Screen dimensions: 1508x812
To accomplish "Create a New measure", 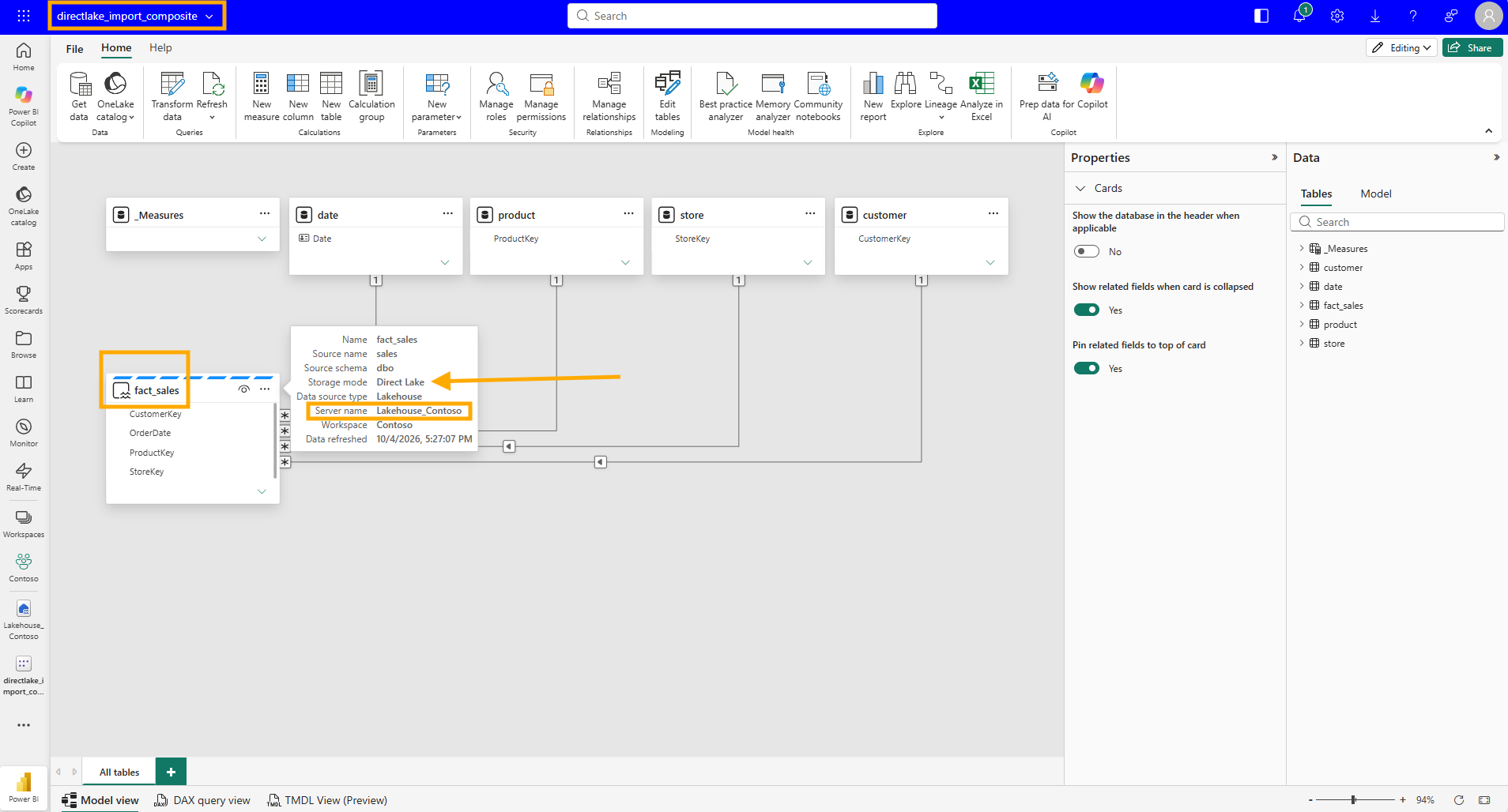I will [x=262, y=96].
